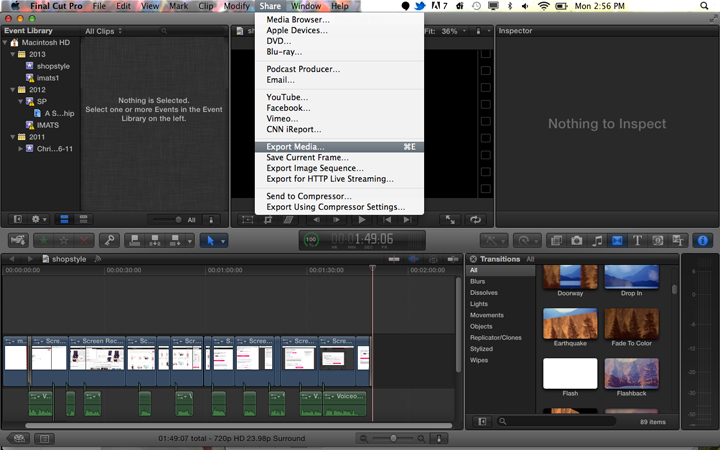The height and width of the screenshot is (450, 720).
Task: Play the viewer video
Action: (362, 220)
